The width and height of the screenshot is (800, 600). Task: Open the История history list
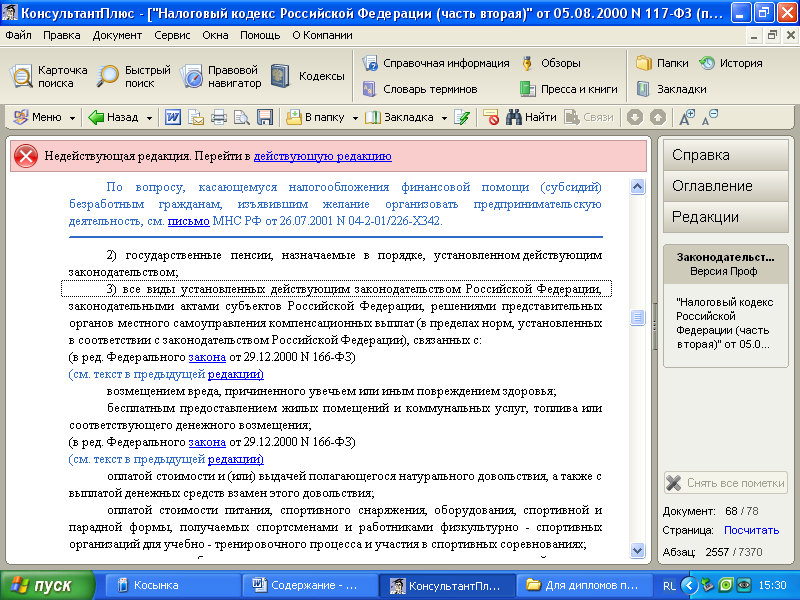(731, 63)
